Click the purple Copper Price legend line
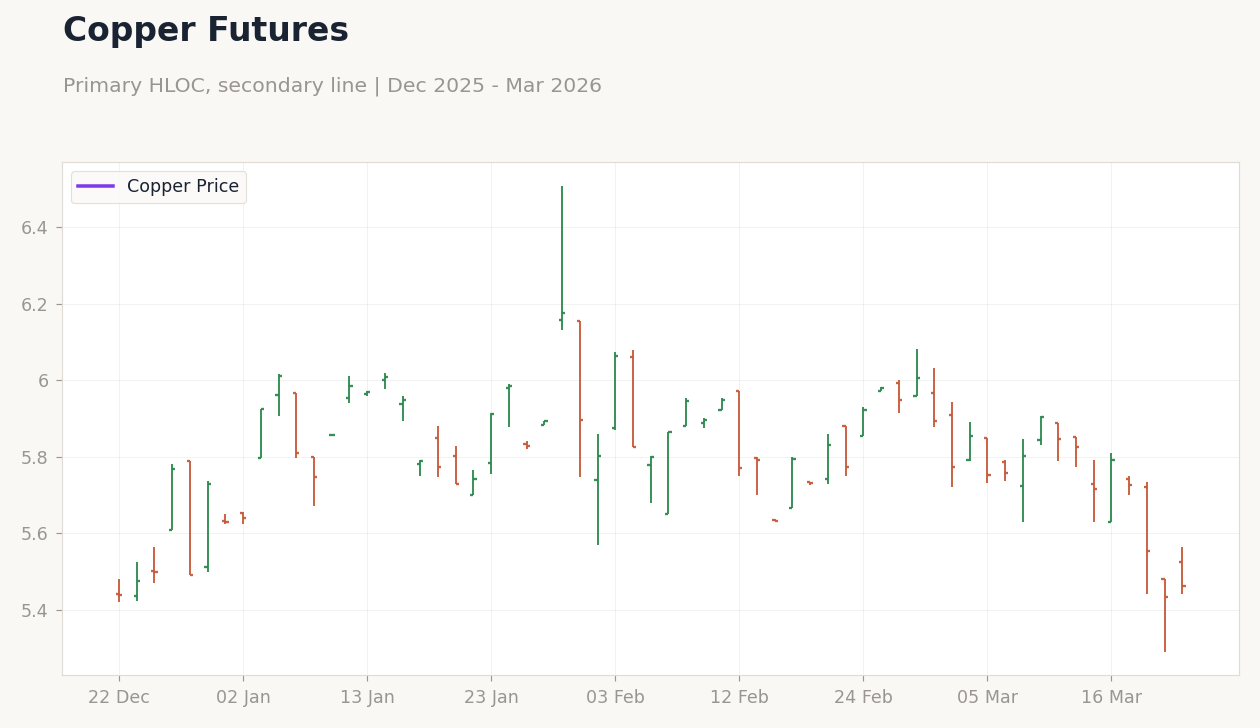1260x728 pixels. tap(96, 187)
